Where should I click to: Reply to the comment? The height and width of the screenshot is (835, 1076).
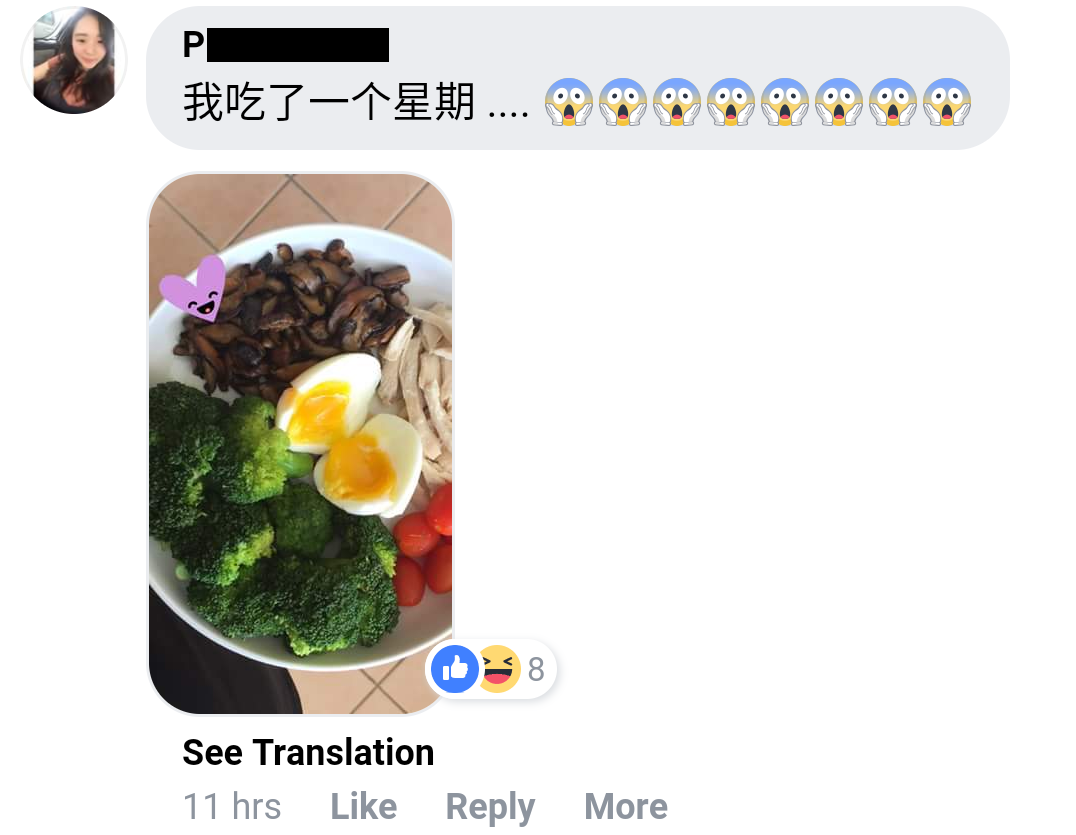(490, 807)
